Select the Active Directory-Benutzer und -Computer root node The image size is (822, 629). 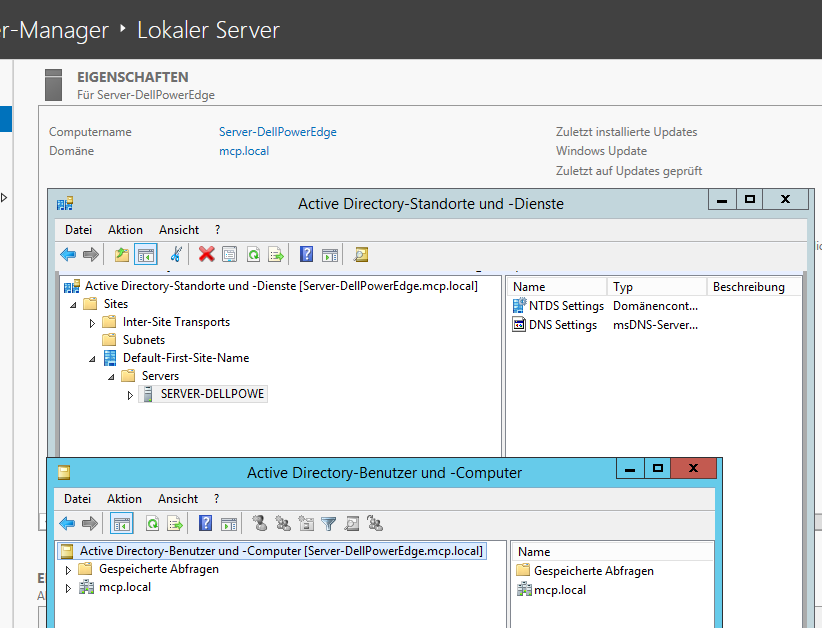tap(272, 551)
